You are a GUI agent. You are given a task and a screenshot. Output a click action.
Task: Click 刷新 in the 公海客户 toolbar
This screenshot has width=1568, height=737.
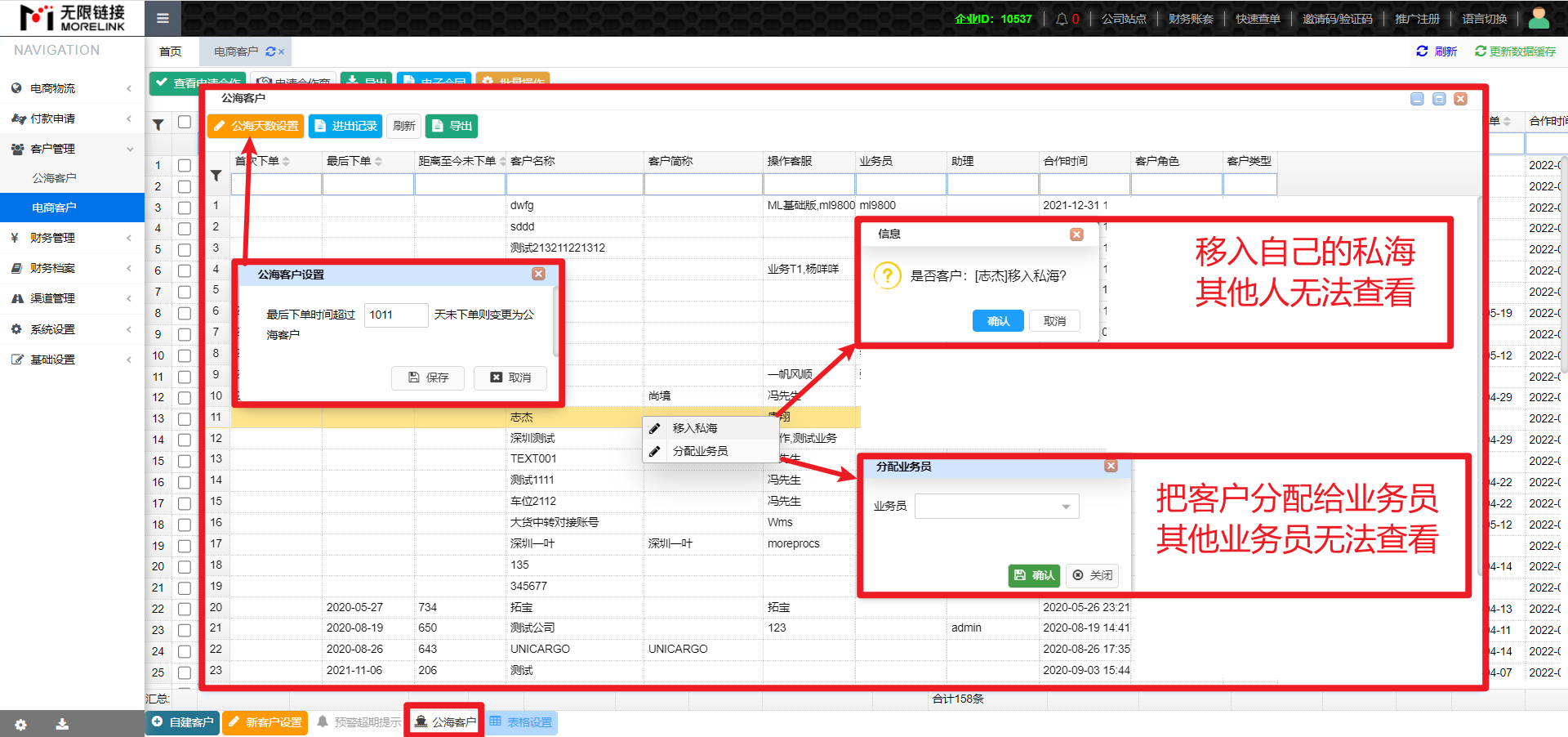point(403,126)
